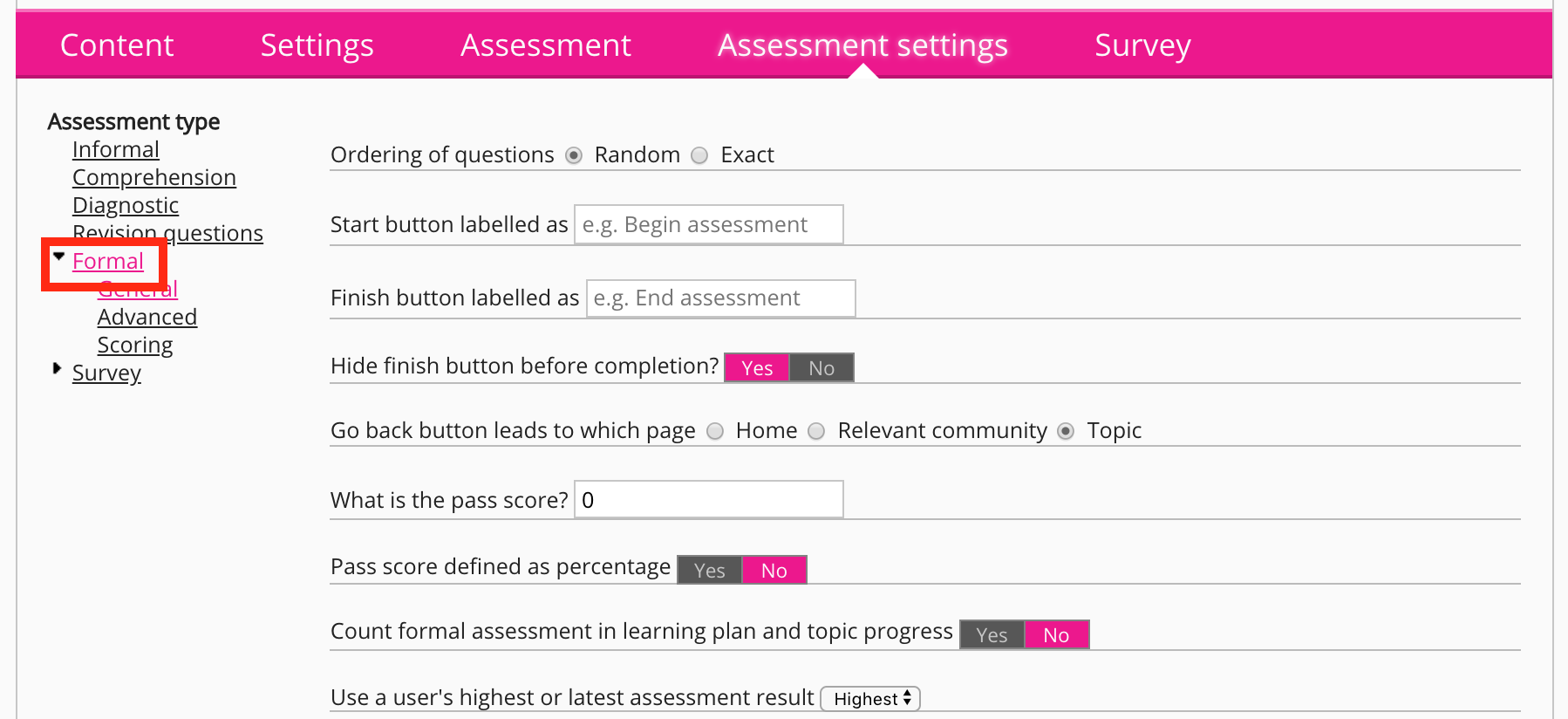Screen dimensions: 1568x719
Task: Select Exact question ordering
Action: [699, 156]
